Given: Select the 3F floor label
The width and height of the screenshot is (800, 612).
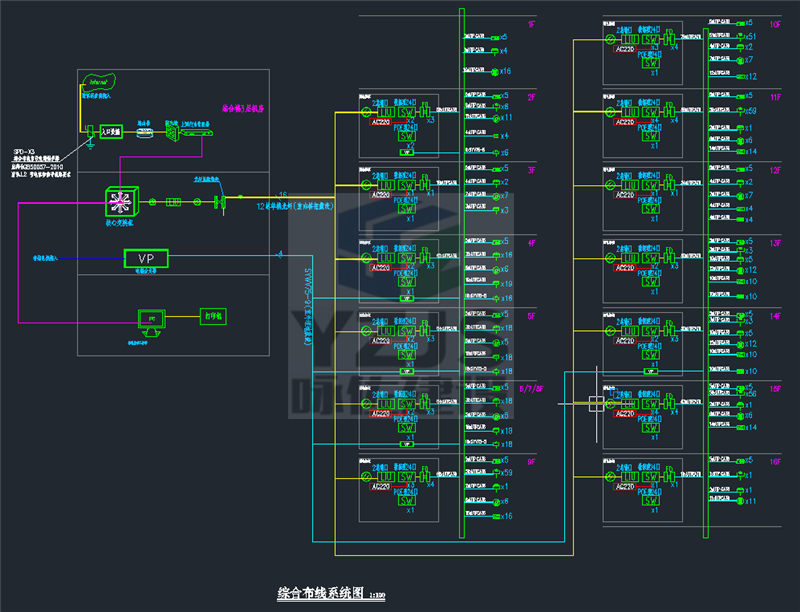Looking at the screenshot, I should click(x=532, y=170).
